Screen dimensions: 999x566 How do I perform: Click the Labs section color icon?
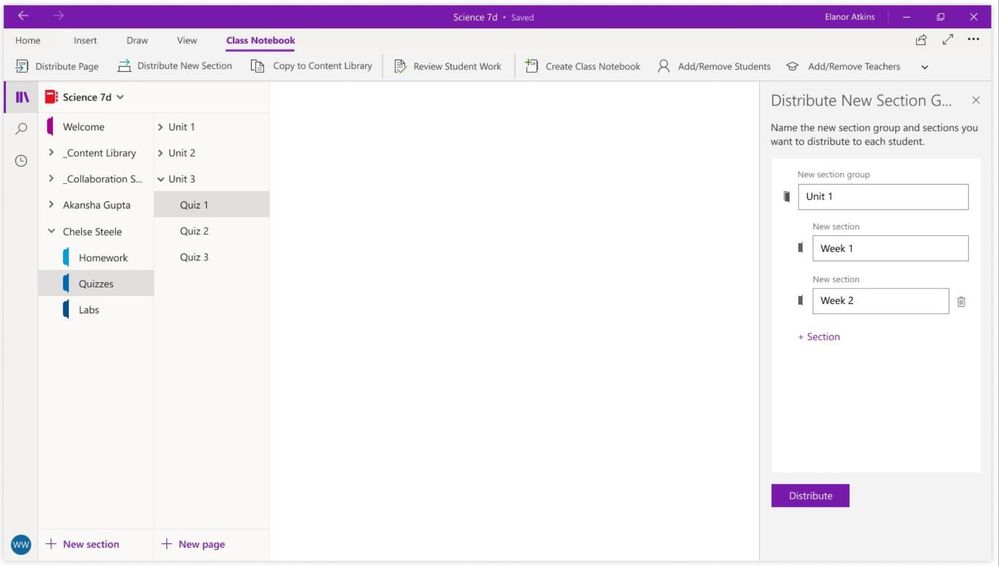coord(66,310)
